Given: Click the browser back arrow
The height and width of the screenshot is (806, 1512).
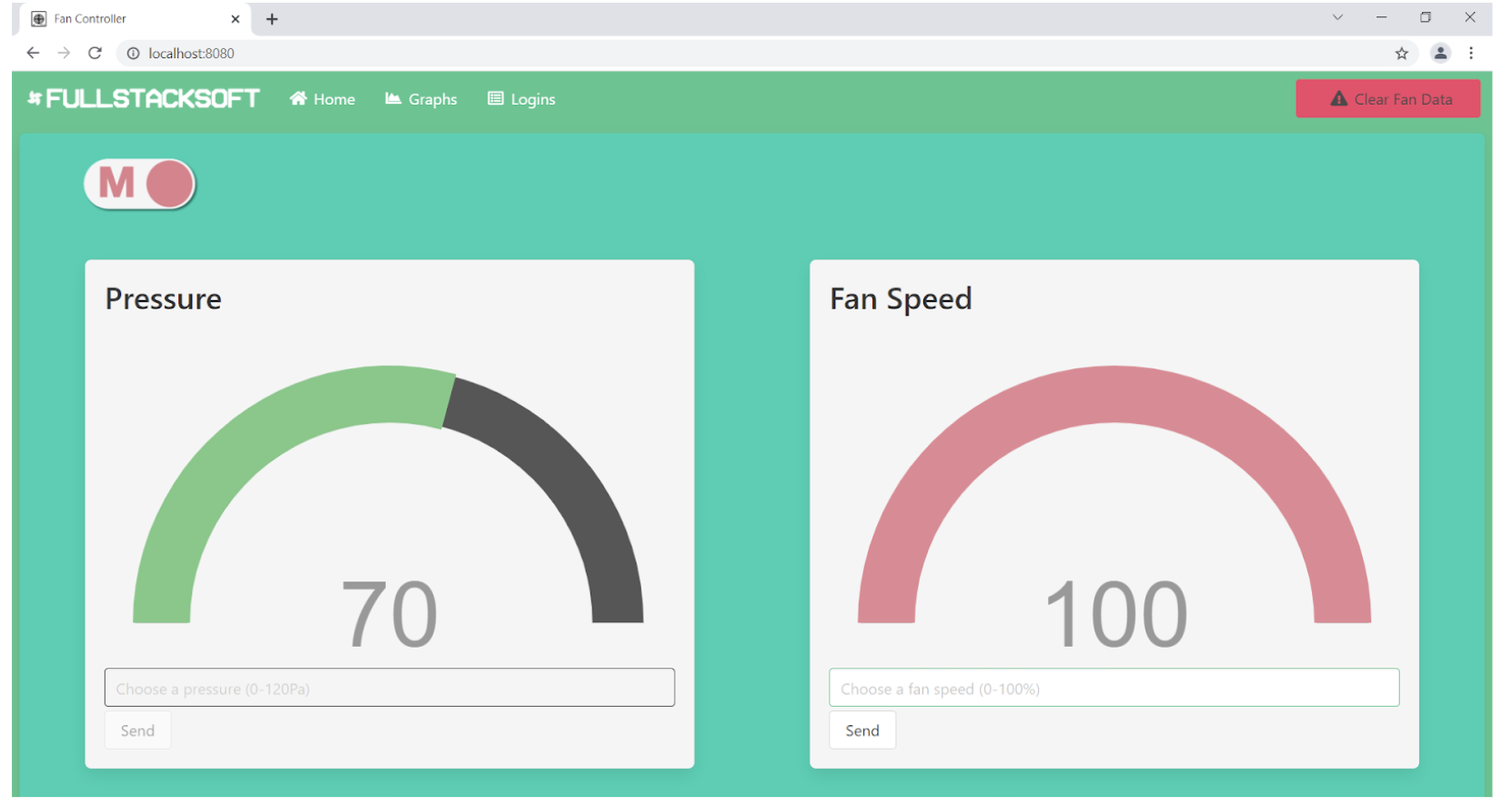Looking at the screenshot, I should (33, 53).
